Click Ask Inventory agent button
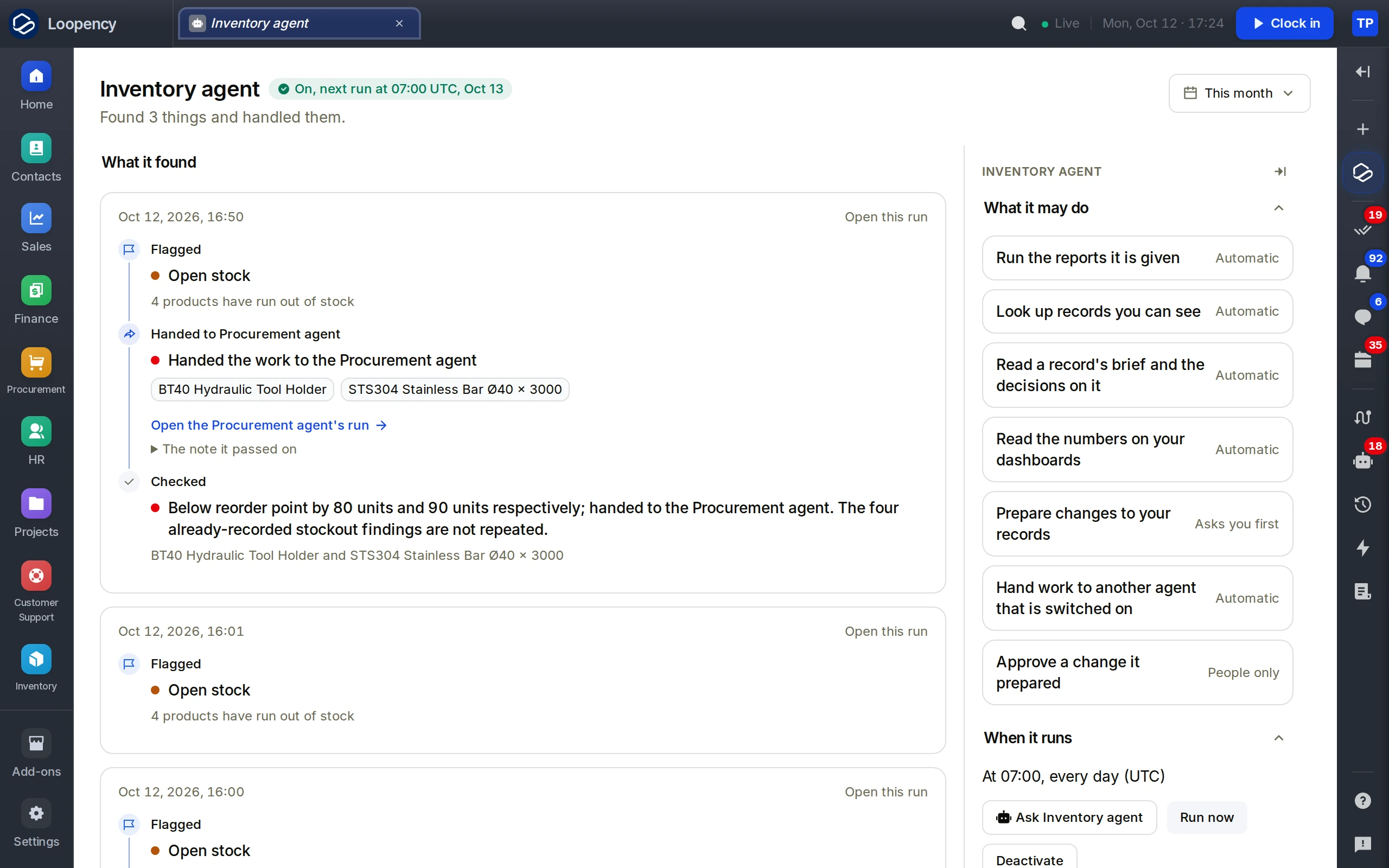 (1069, 818)
